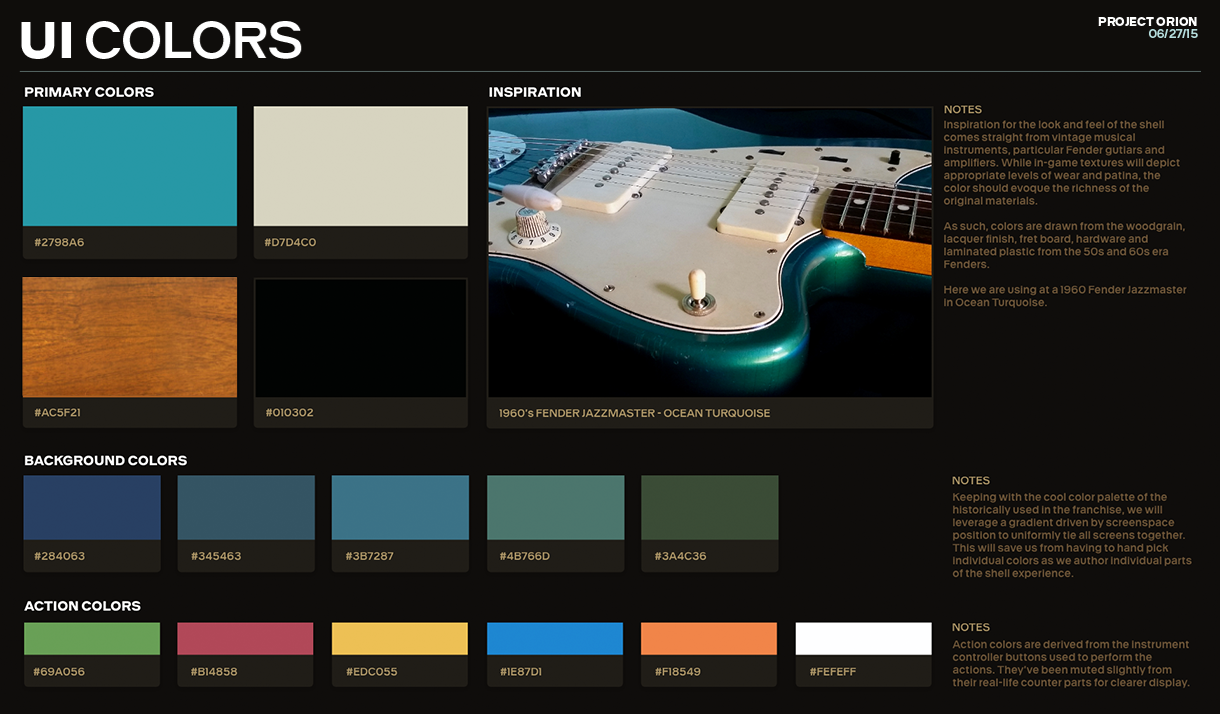Click the green #69A056 action swatch
Viewport: 1220px width, 714px height.
coord(92,639)
